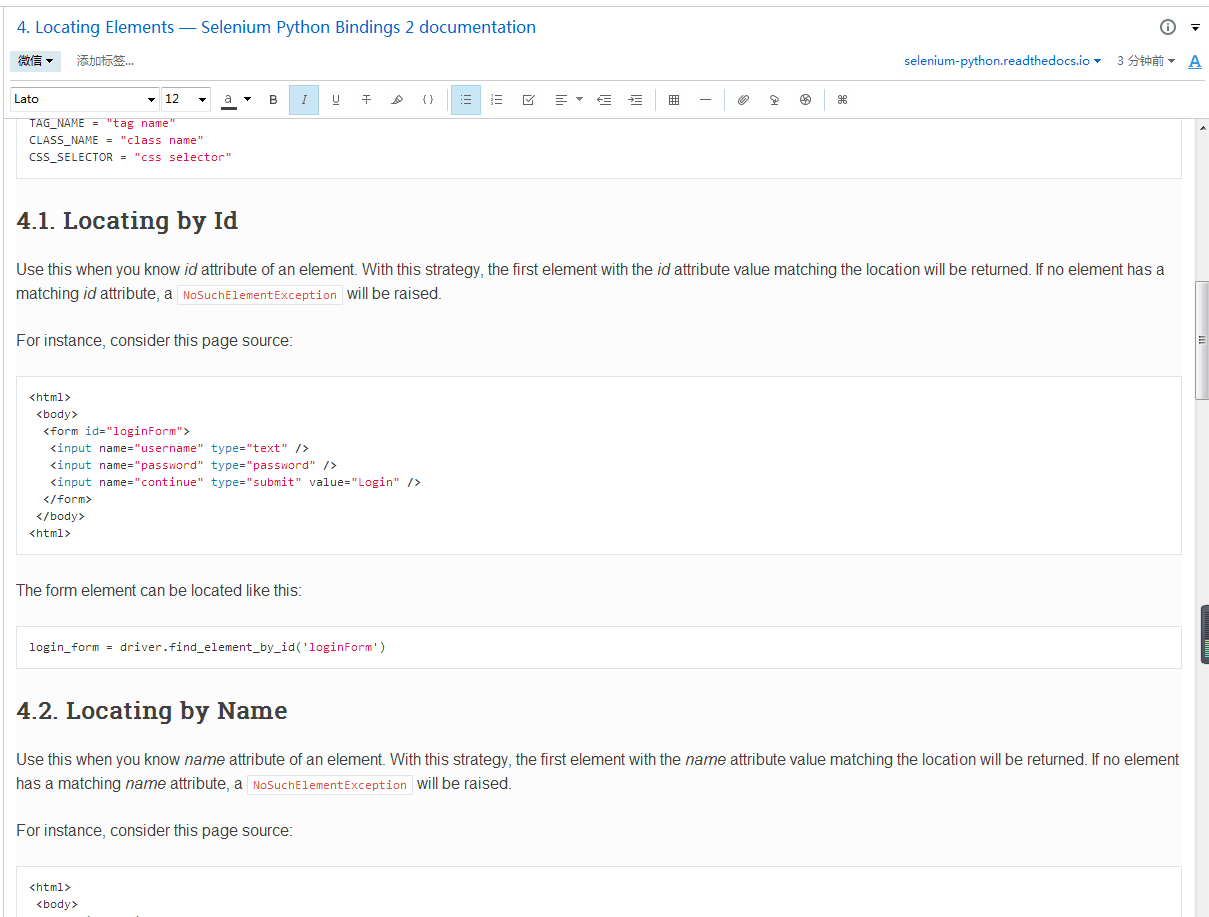This screenshot has height=917, width=1209.
Task: Open the font color dropdown arrow
Action: tap(247, 100)
